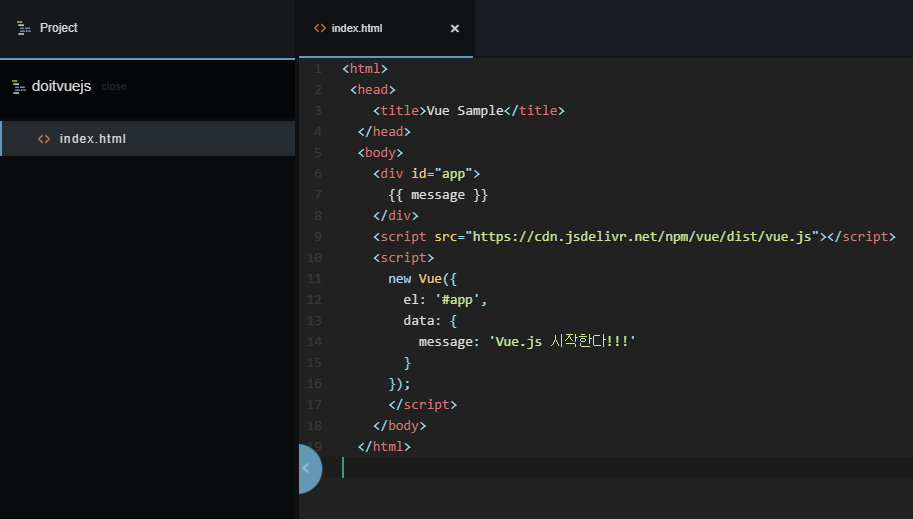Collapse the sidebar with the blue arrow button
Screen dimensions: 913x519
point(310,468)
